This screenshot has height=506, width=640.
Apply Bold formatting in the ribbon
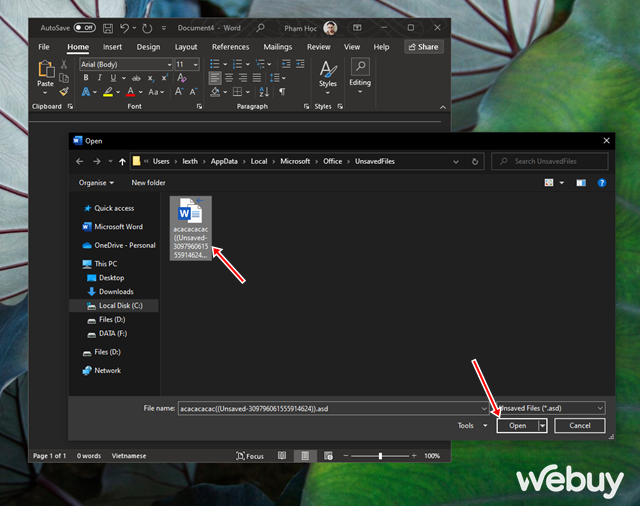86,77
